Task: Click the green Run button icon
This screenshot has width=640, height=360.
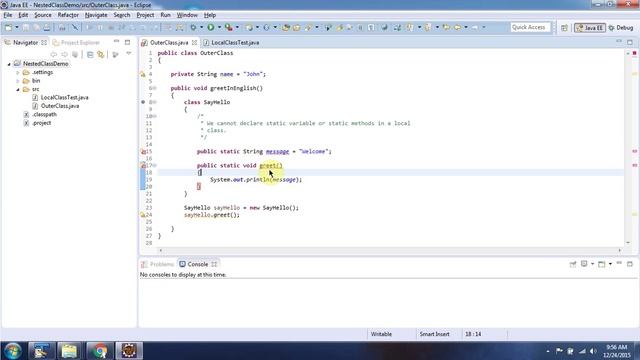Action: [x=211, y=27]
